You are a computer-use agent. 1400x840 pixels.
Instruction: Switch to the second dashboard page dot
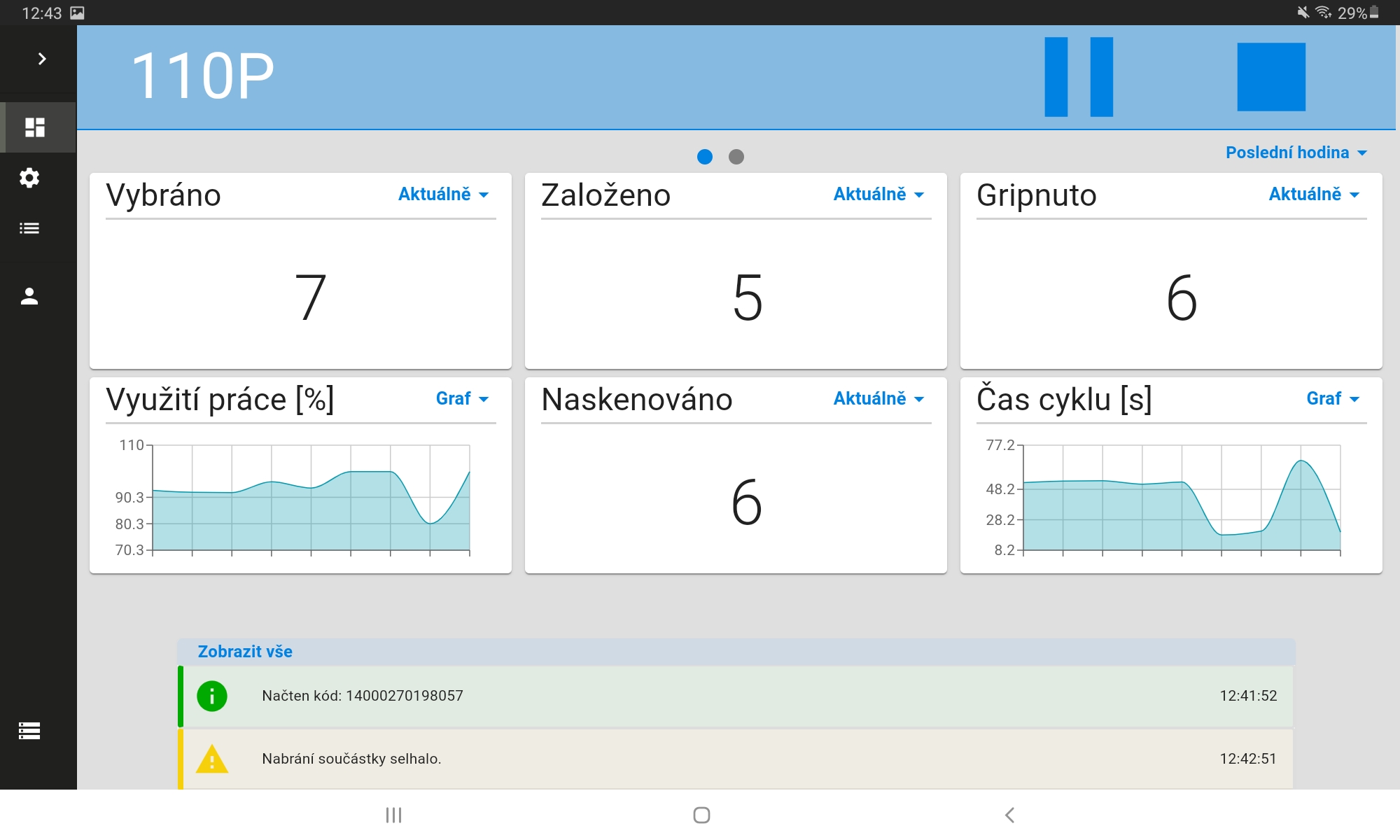[736, 157]
